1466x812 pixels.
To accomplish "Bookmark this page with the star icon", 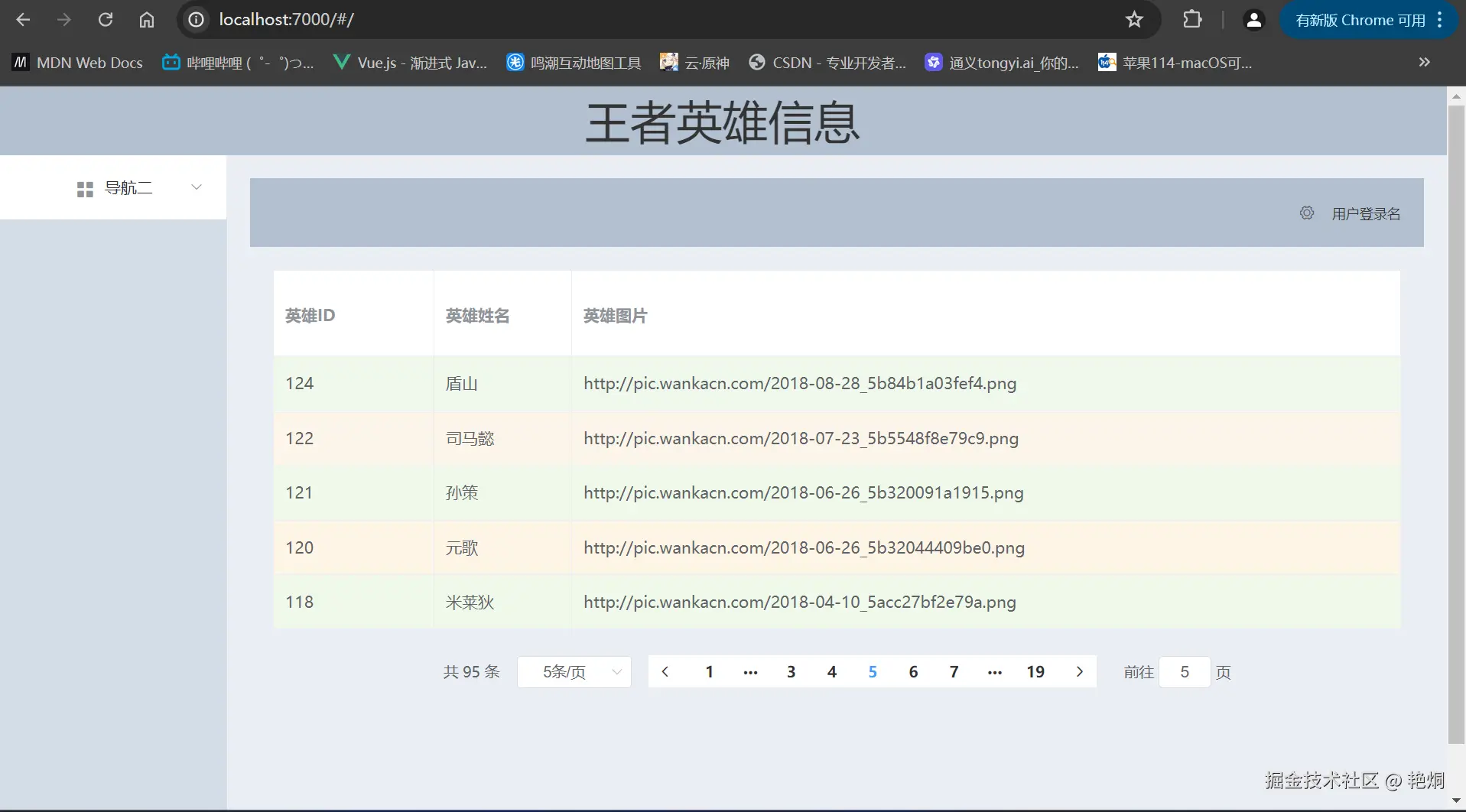I will coord(1134,19).
